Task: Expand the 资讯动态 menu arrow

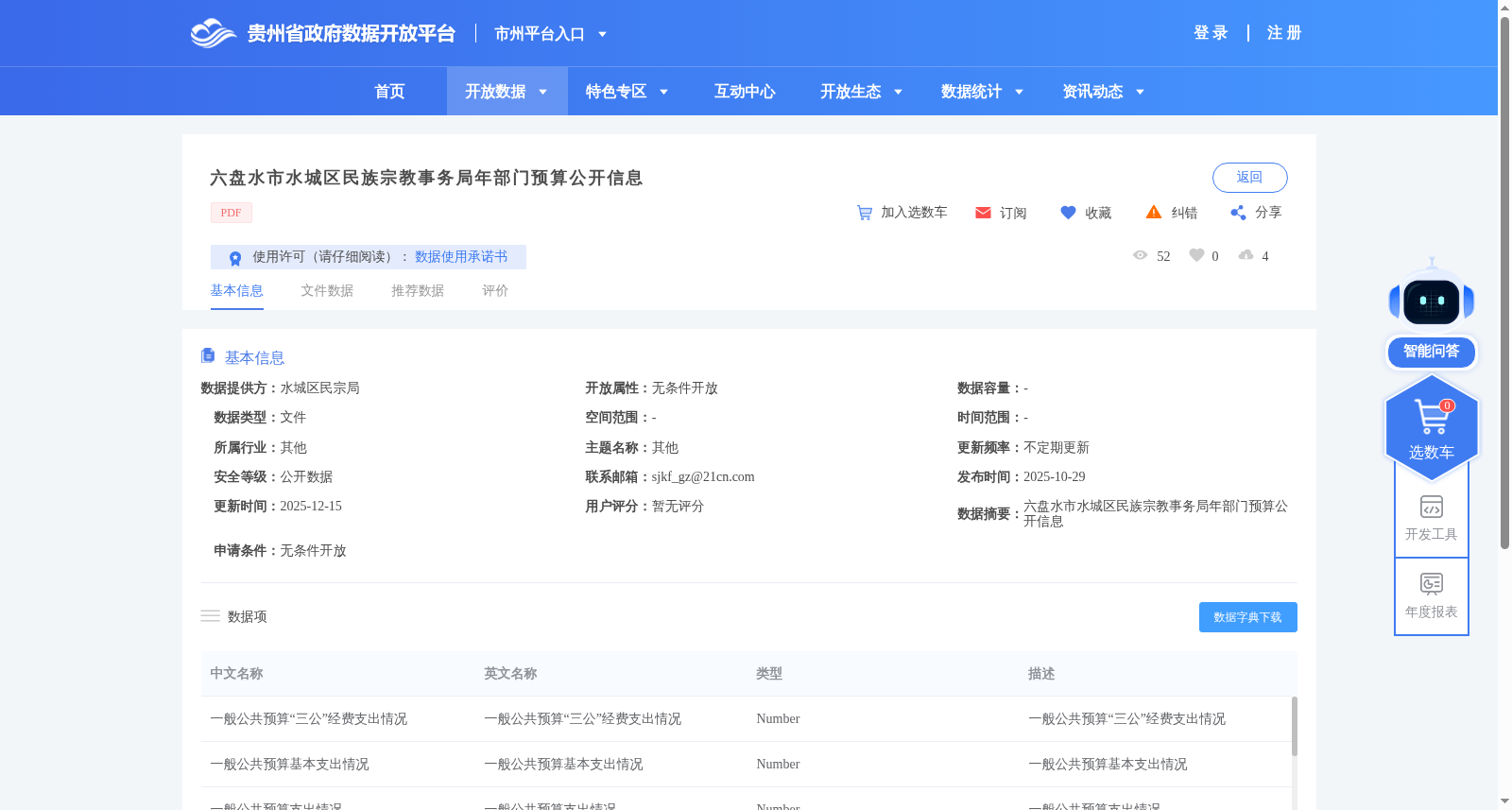Action: (x=1140, y=92)
